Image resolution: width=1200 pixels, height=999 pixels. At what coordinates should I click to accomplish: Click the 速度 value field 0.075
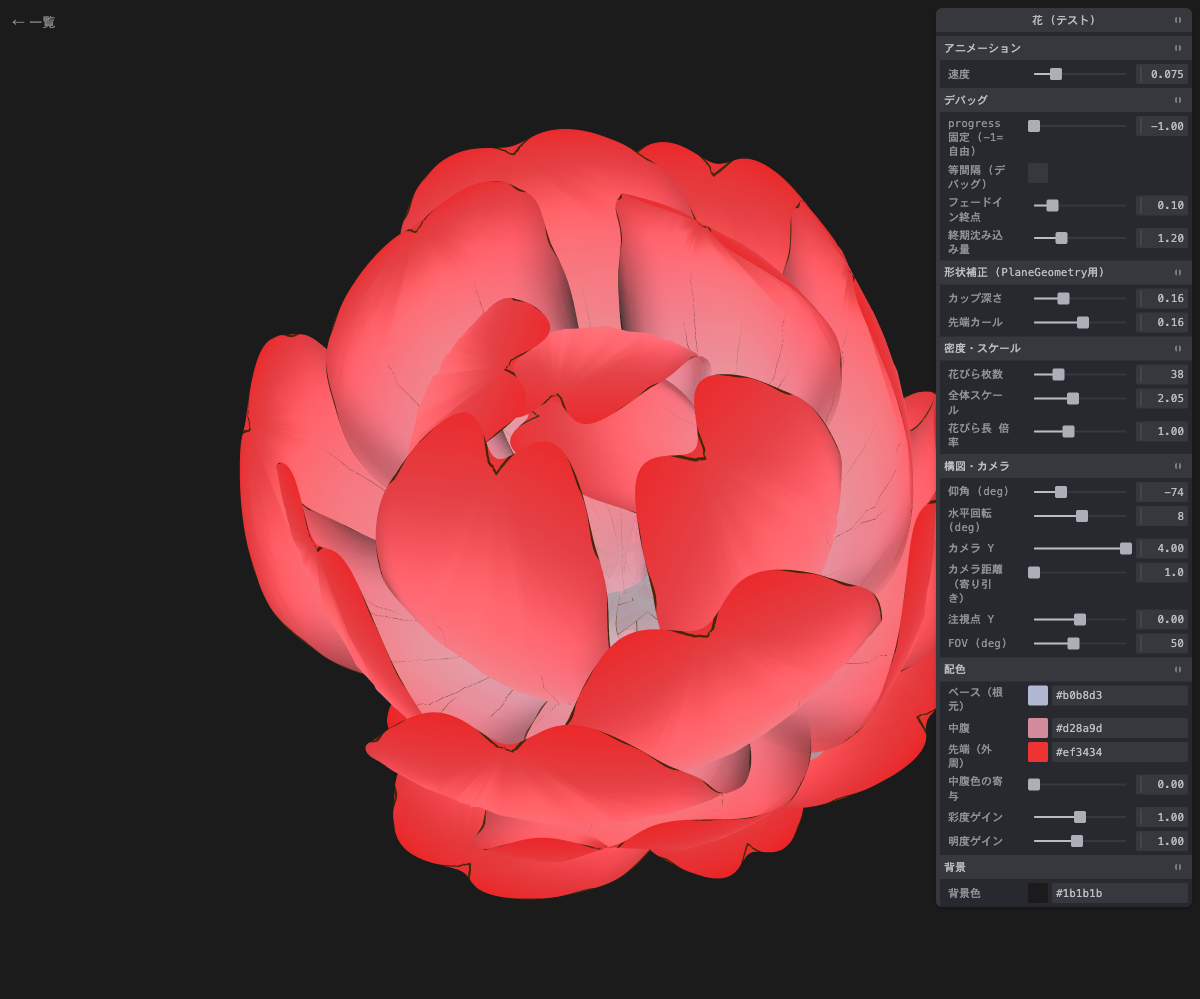[1162, 74]
